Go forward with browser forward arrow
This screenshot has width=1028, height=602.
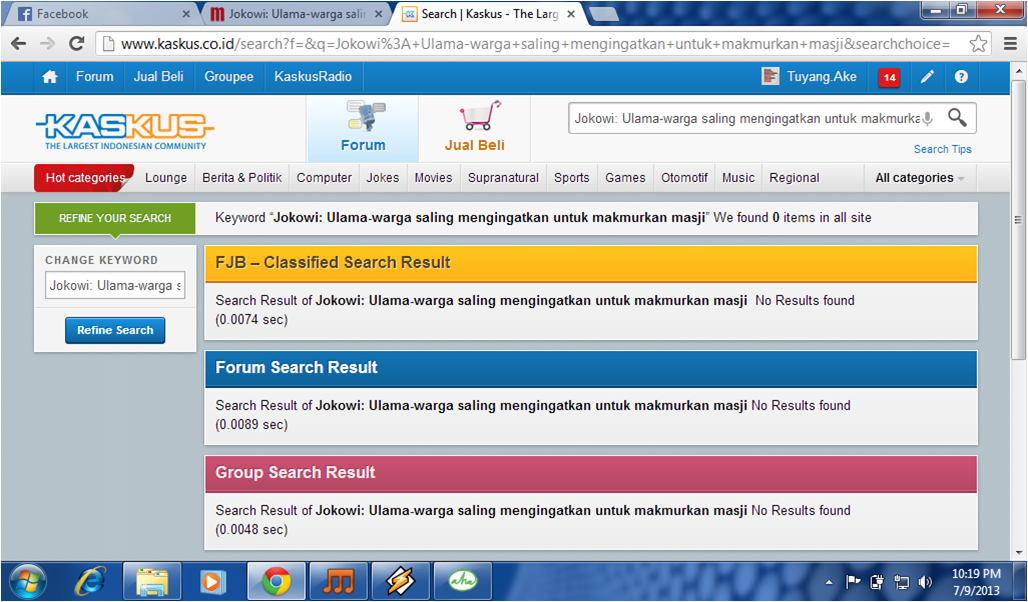[x=47, y=43]
